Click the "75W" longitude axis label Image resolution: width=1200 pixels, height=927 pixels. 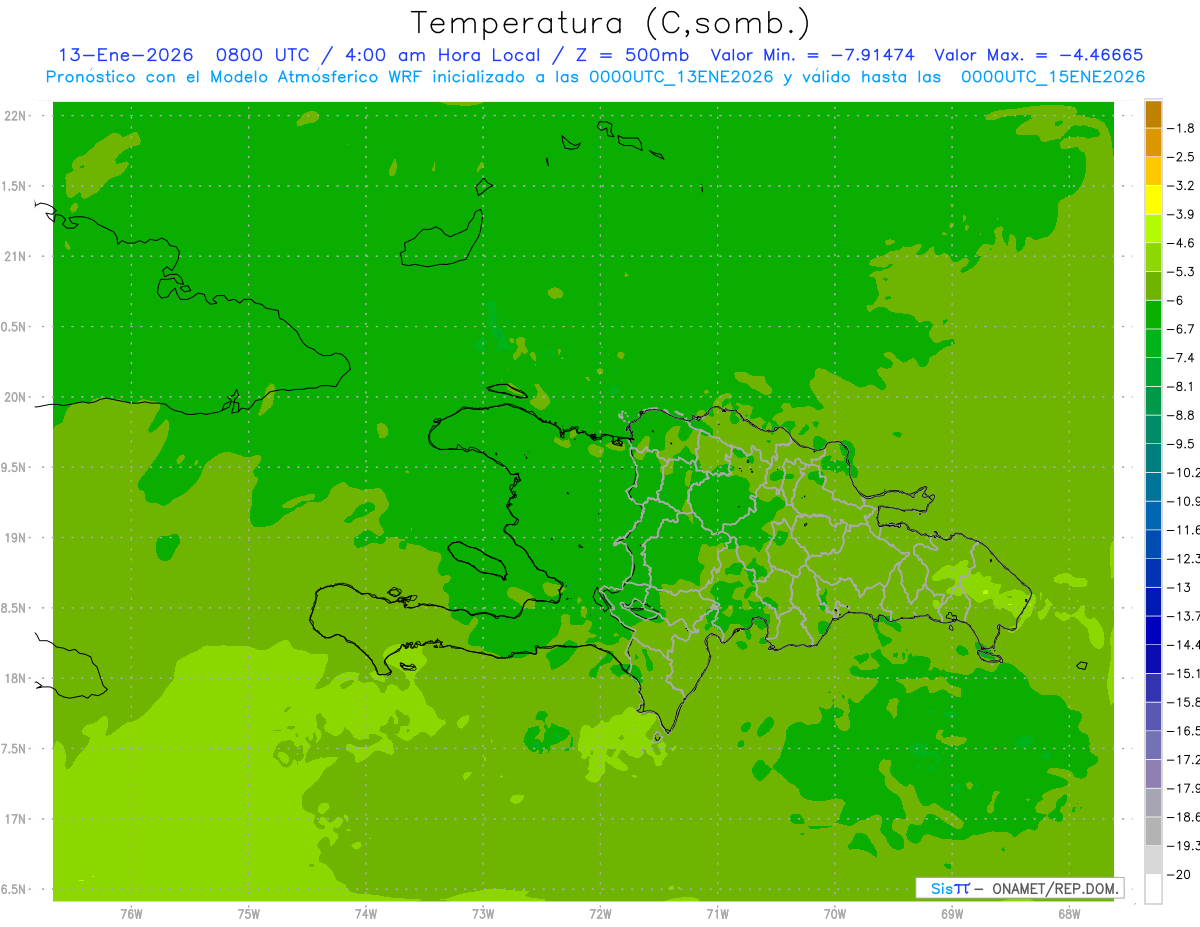(x=248, y=914)
